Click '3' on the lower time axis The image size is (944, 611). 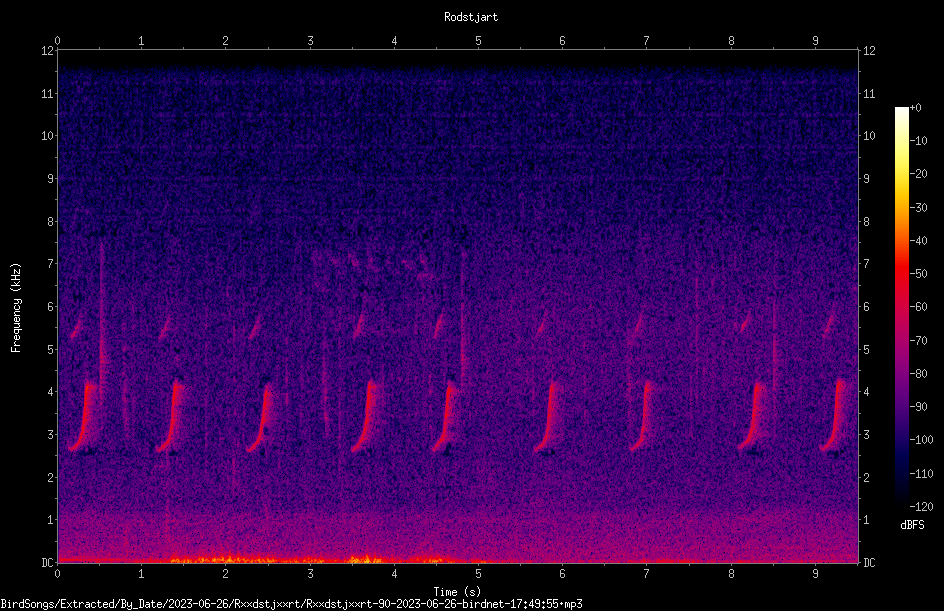(x=310, y=574)
